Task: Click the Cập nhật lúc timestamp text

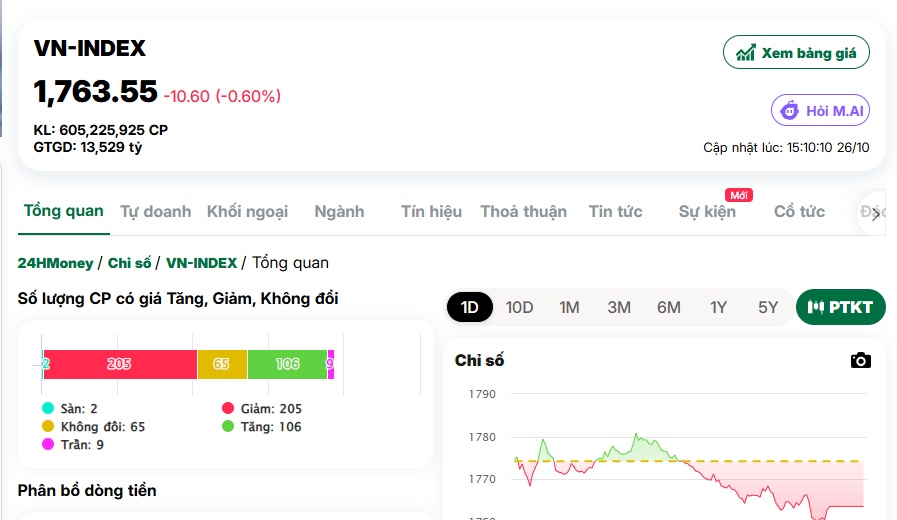Action: pyautogui.click(x=786, y=148)
